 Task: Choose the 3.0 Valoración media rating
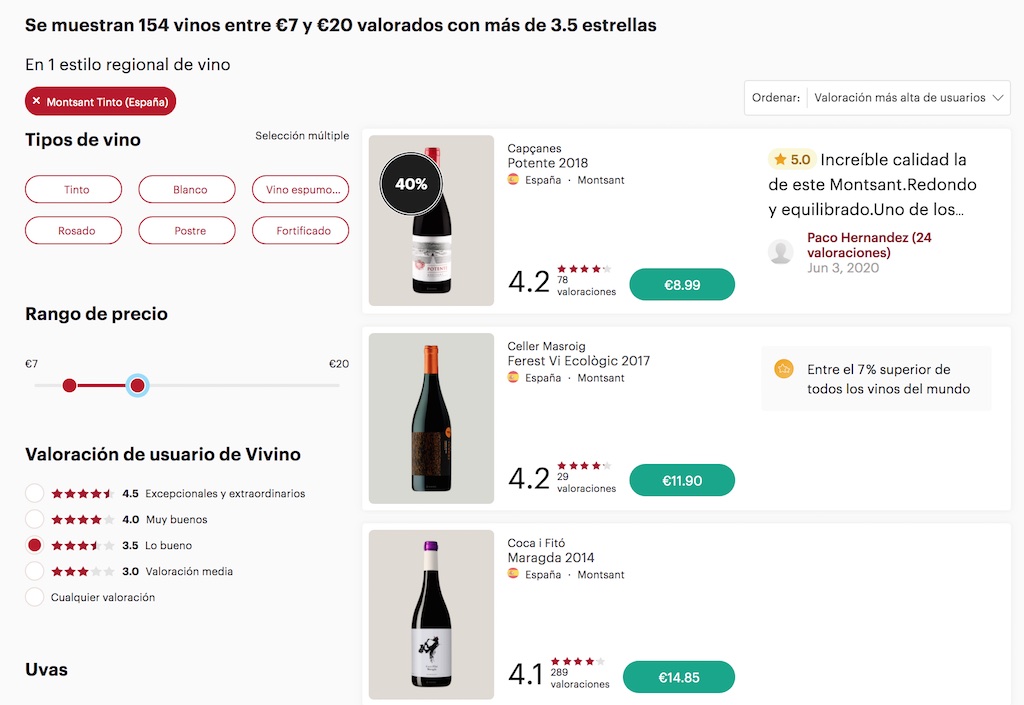[35, 572]
